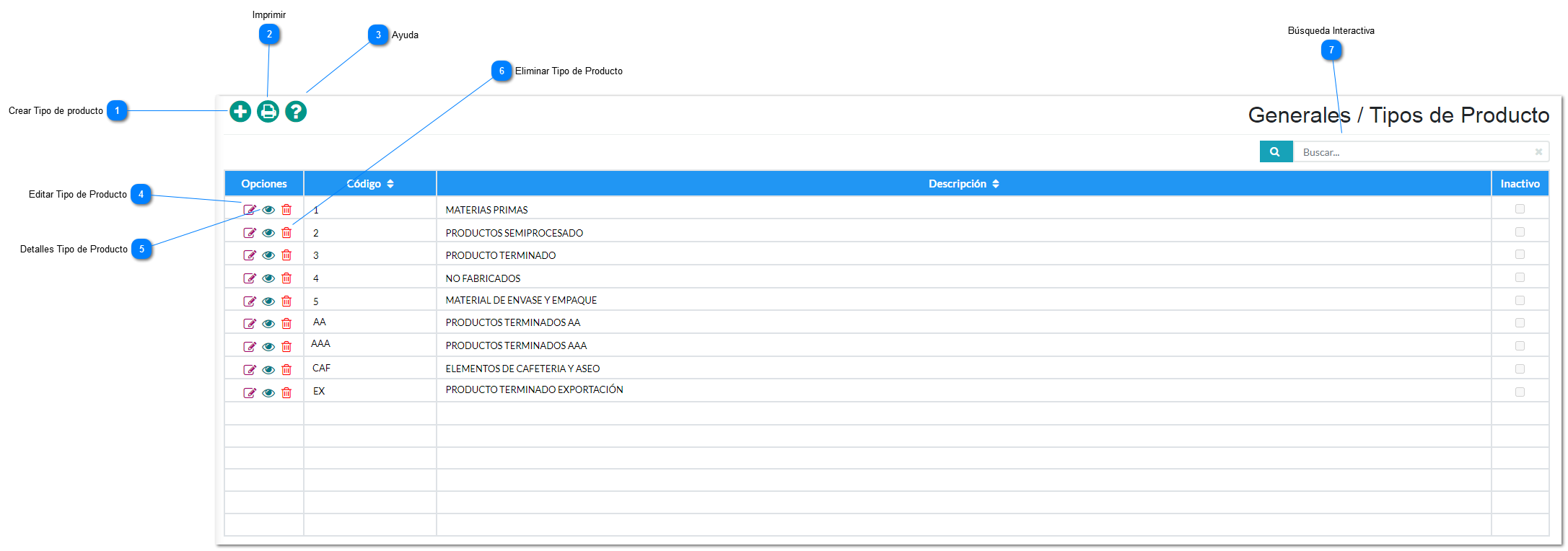This screenshot has width=1568, height=551.
Task: View details of code AA row eye icon
Action: coord(268,324)
